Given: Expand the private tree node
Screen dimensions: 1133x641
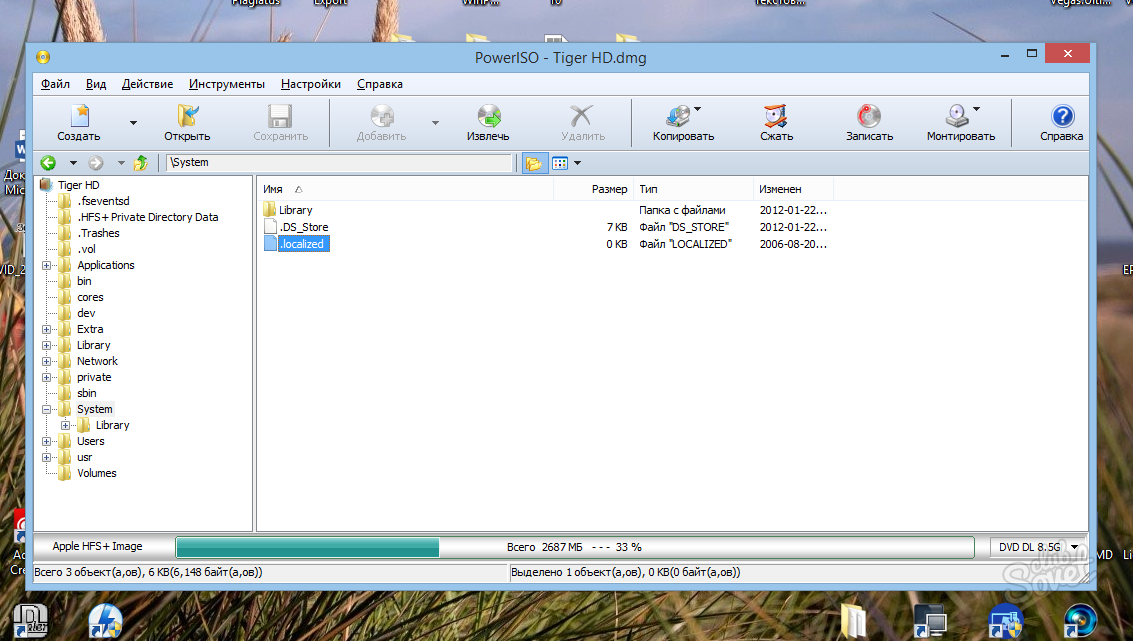Looking at the screenshot, I should (46, 377).
